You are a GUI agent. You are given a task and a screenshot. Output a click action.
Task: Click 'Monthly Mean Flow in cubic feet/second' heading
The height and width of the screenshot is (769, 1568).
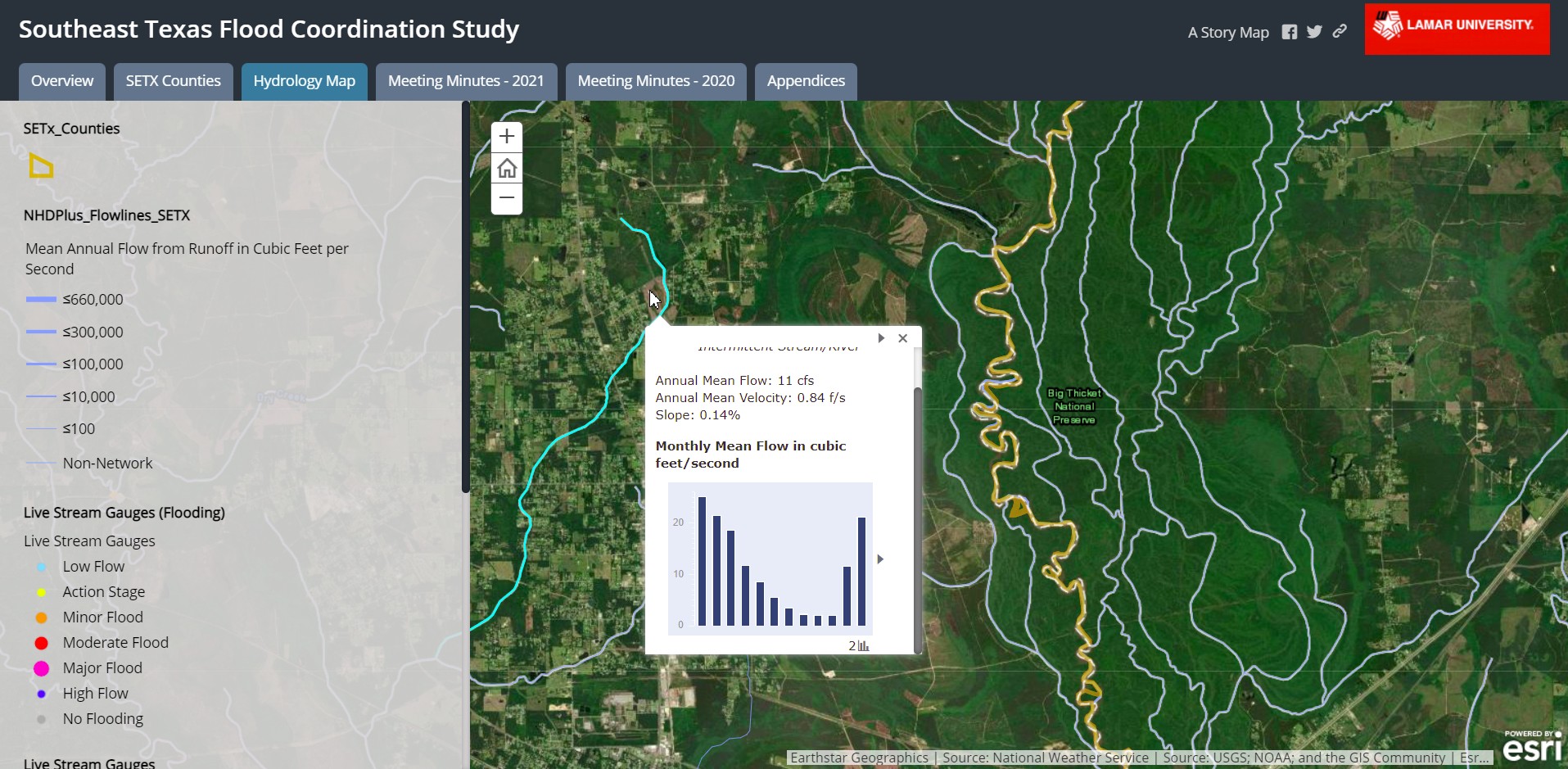(x=751, y=455)
